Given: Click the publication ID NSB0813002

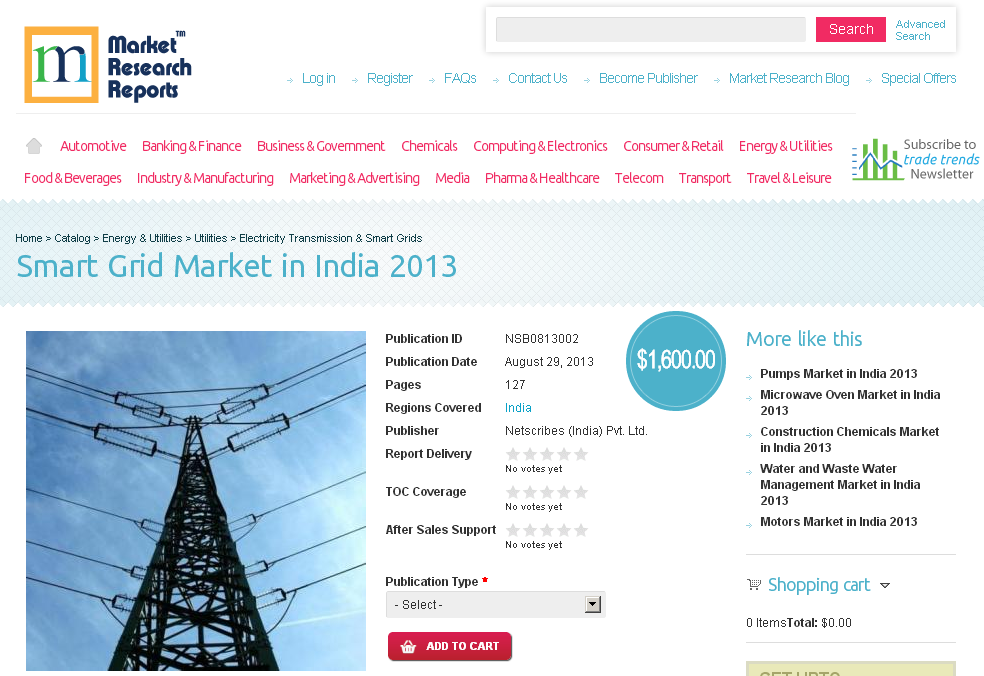Looking at the screenshot, I should click(542, 339).
